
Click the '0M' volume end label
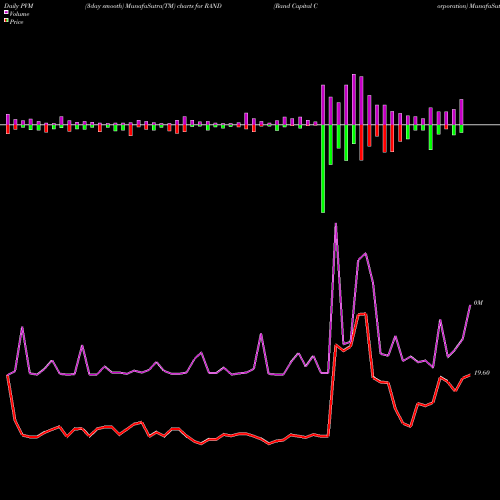(x=478, y=303)
